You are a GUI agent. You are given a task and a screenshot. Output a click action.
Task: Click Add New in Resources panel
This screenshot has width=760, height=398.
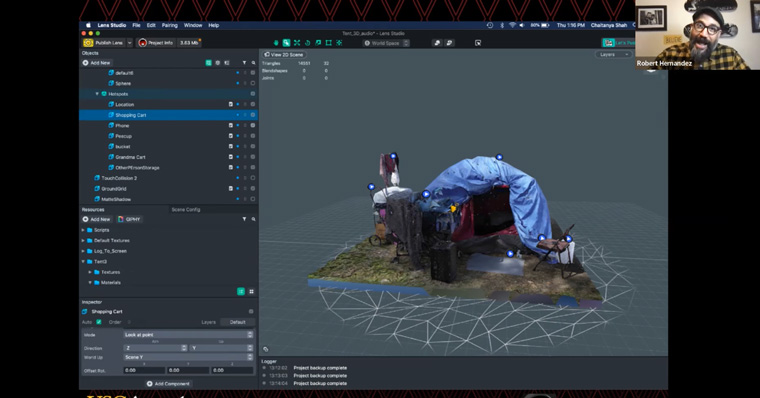pos(96,219)
